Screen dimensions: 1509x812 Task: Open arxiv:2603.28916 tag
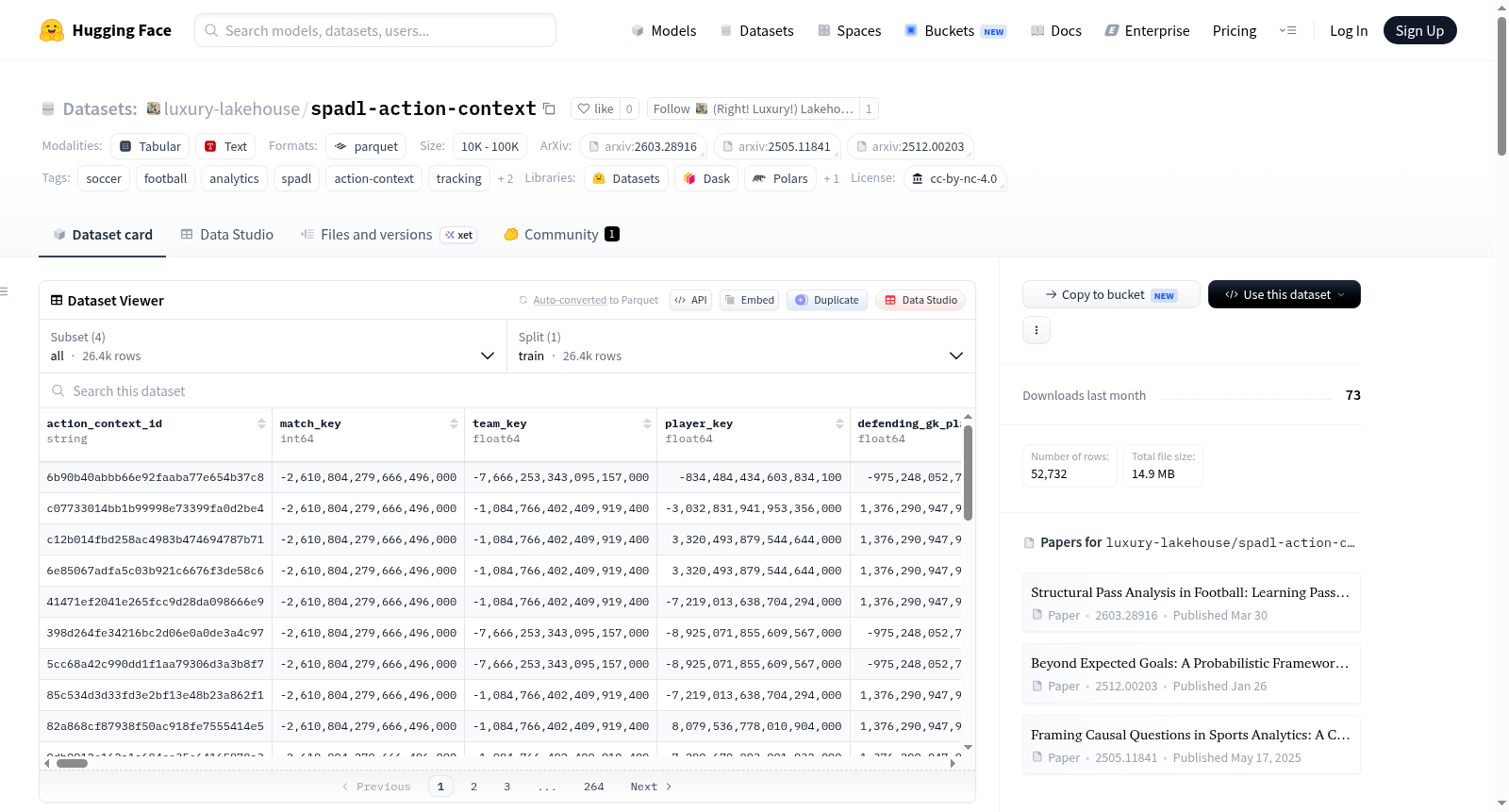coord(642,146)
